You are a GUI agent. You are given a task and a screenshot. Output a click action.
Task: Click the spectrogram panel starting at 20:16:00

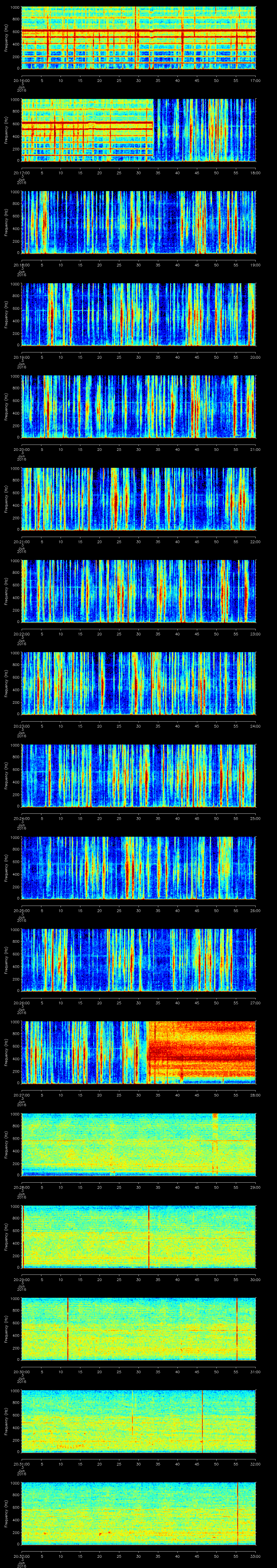[x=139, y=38]
